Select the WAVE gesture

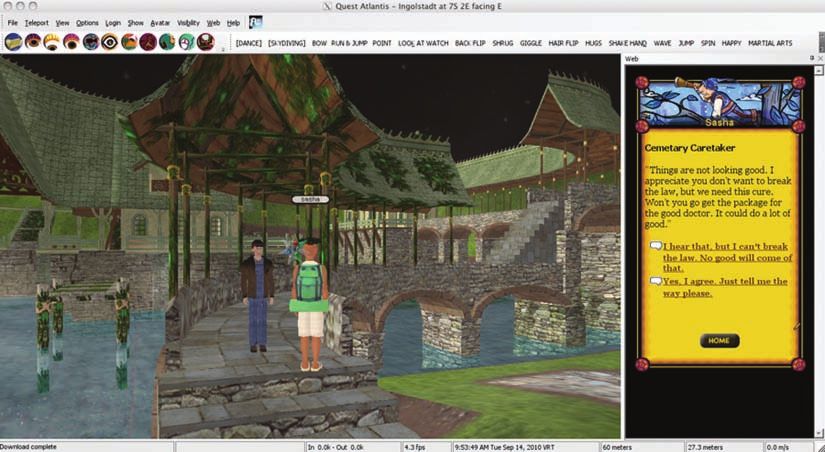[x=662, y=43]
